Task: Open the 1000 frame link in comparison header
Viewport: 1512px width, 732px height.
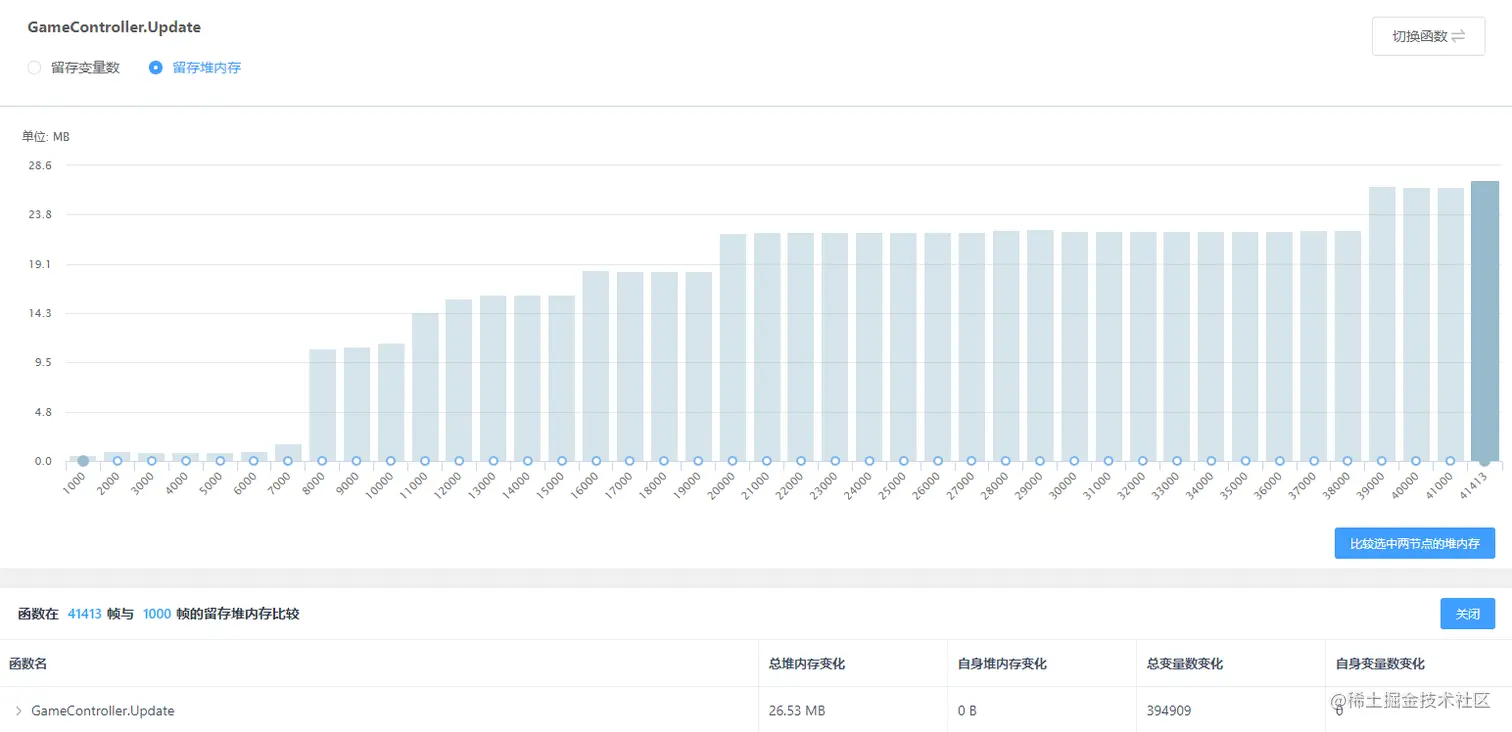Action: point(156,614)
